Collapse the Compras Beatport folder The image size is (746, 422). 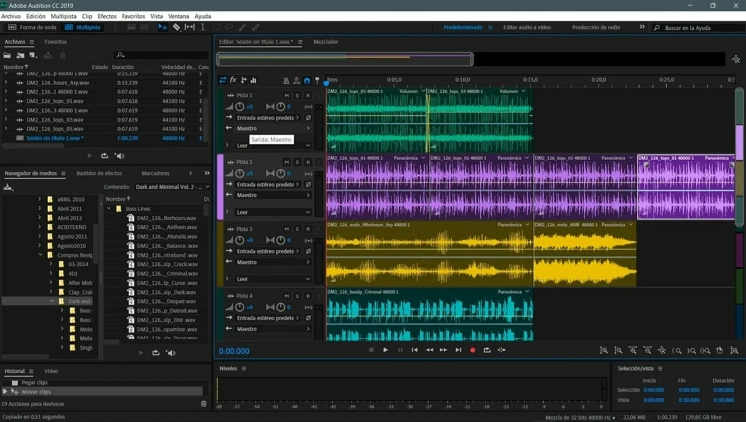tap(40, 255)
